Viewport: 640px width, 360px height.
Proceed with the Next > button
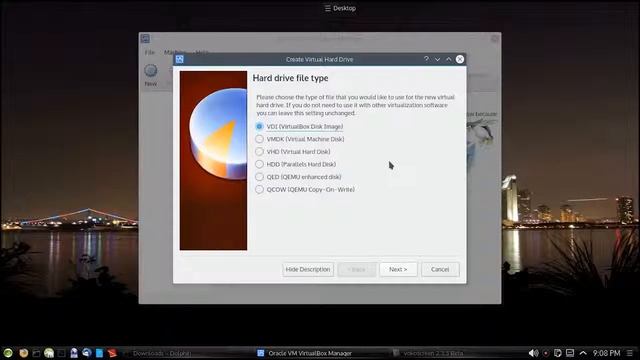click(398, 269)
